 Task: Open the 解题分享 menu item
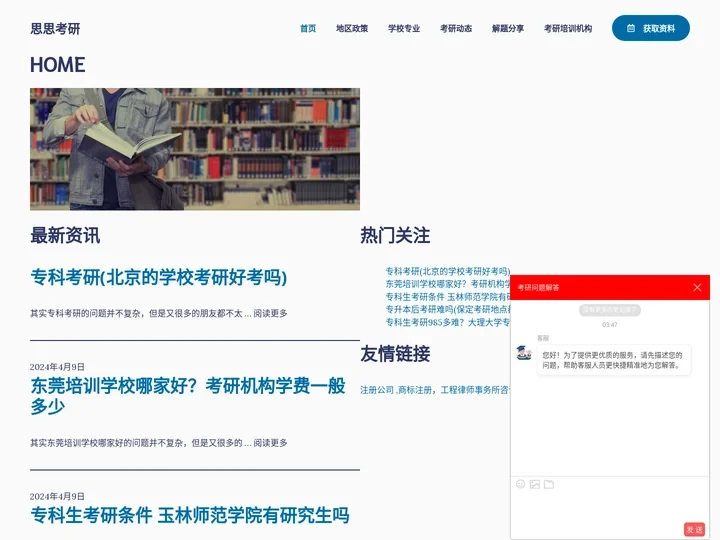(508, 28)
